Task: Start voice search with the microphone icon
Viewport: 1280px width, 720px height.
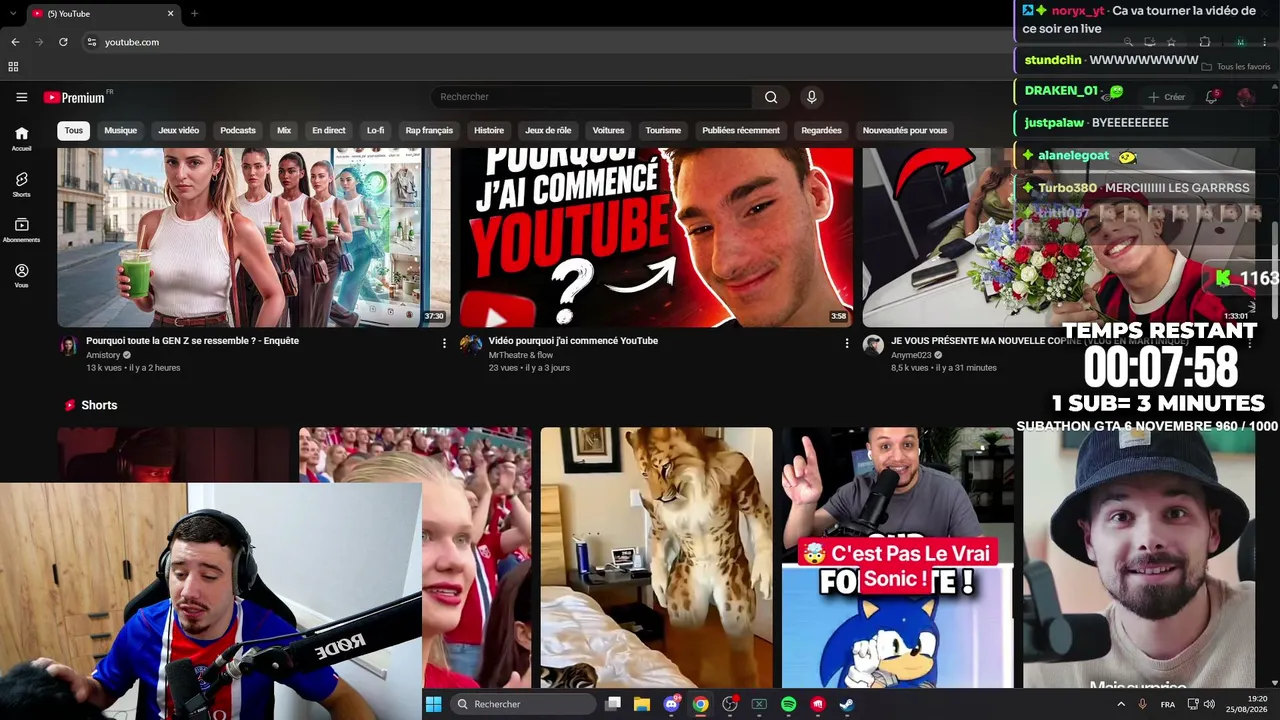Action: pos(812,97)
